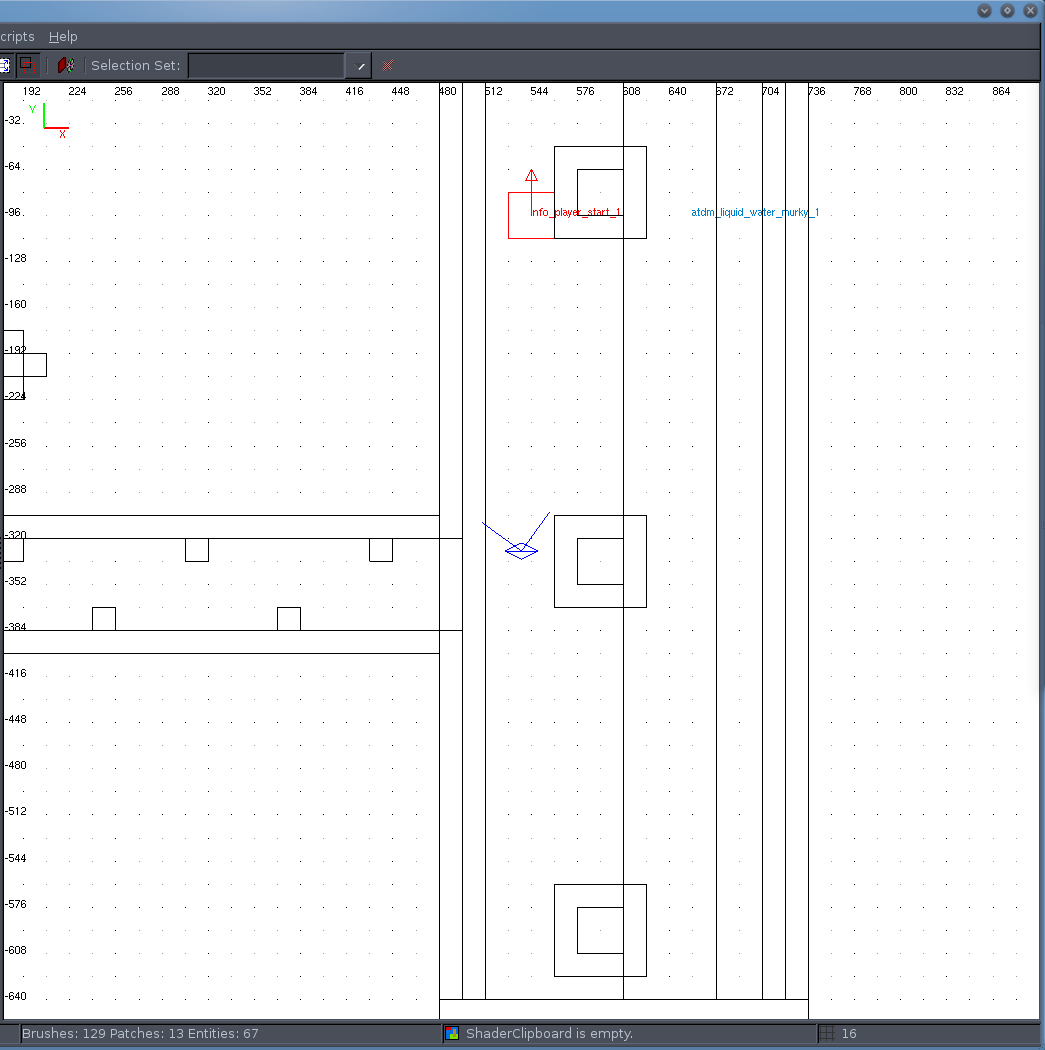Click the ShaderClipboard icon in status bar
Screen dimensions: 1045x1050
[452, 1033]
